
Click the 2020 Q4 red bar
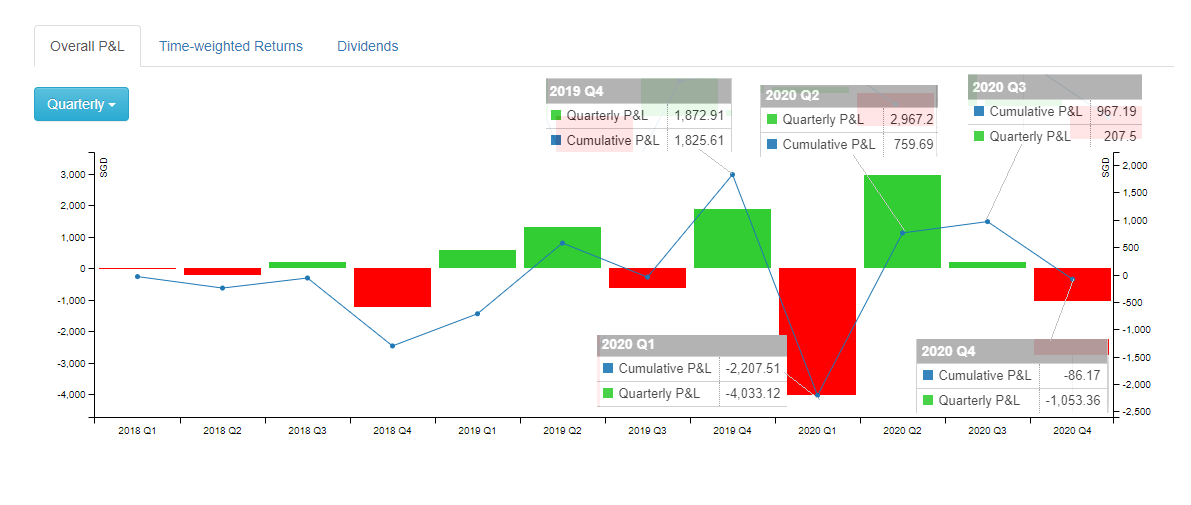point(1073,285)
